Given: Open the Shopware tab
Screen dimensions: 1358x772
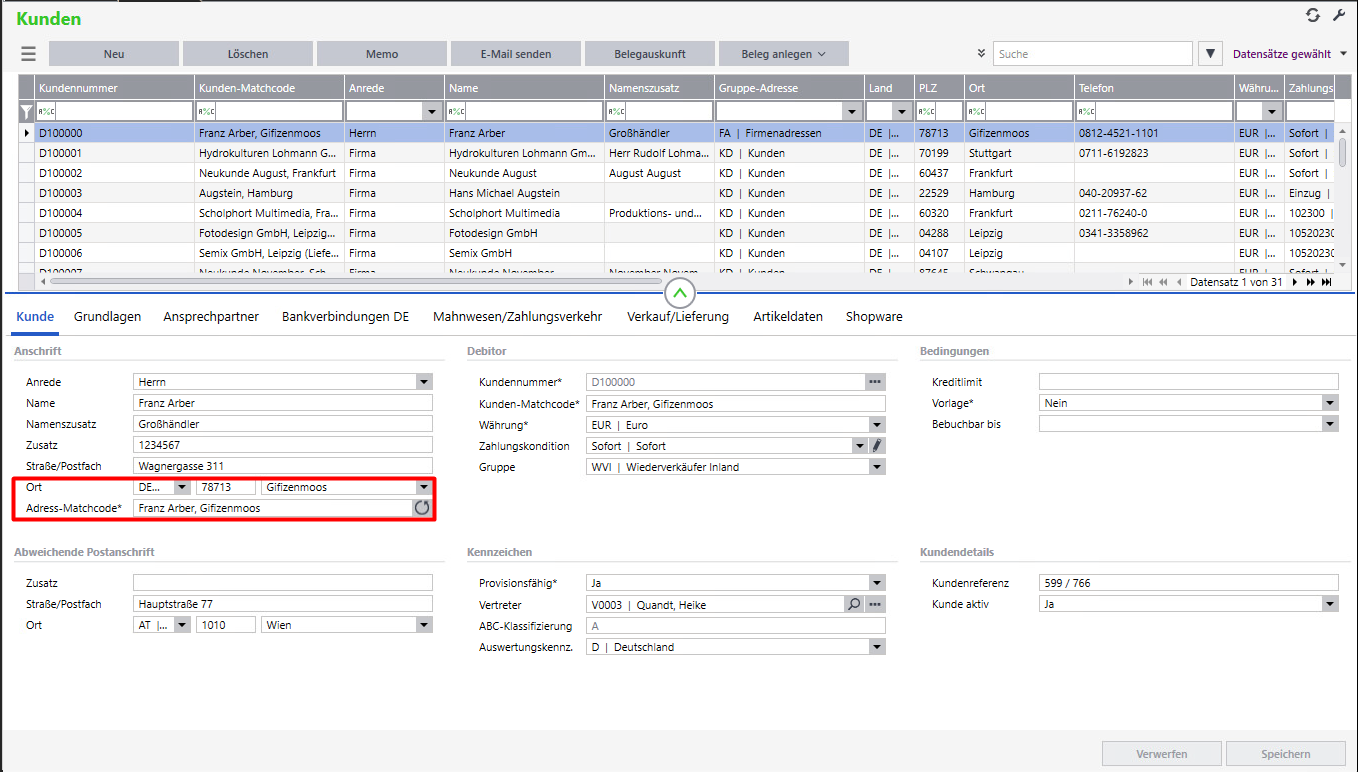Looking at the screenshot, I should (874, 317).
